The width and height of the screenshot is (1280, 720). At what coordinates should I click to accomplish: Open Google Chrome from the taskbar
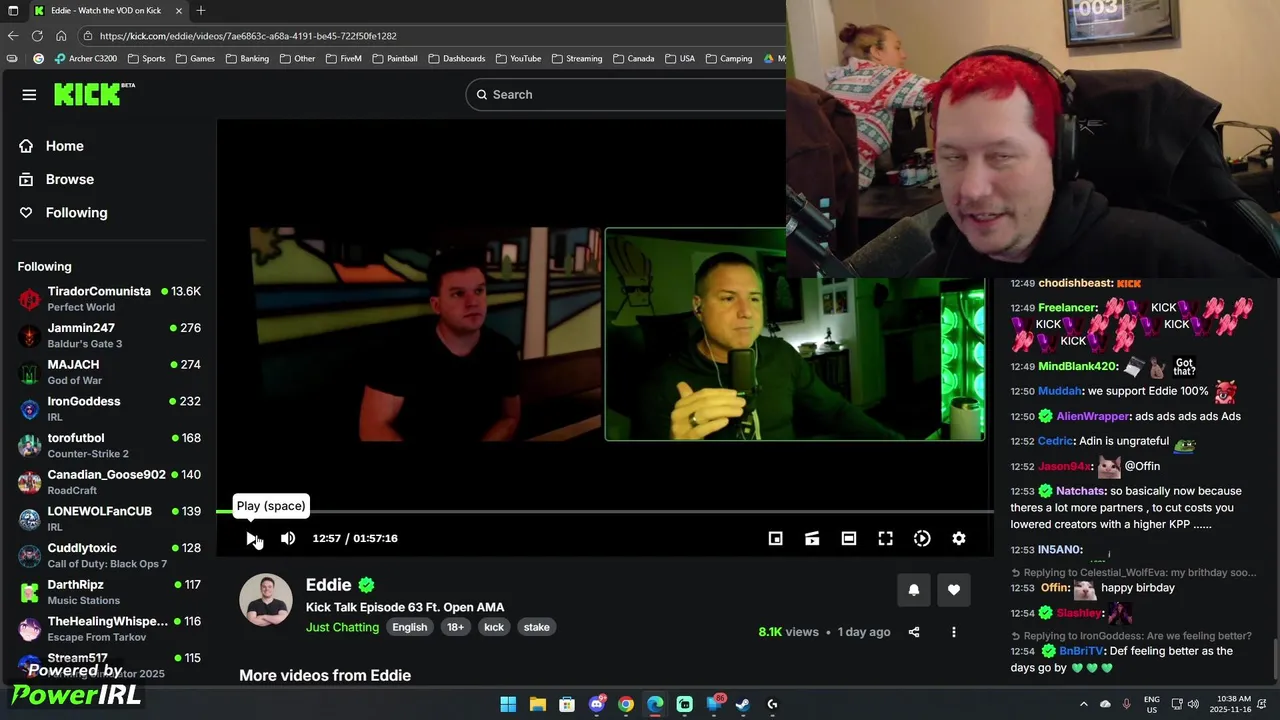(x=626, y=704)
